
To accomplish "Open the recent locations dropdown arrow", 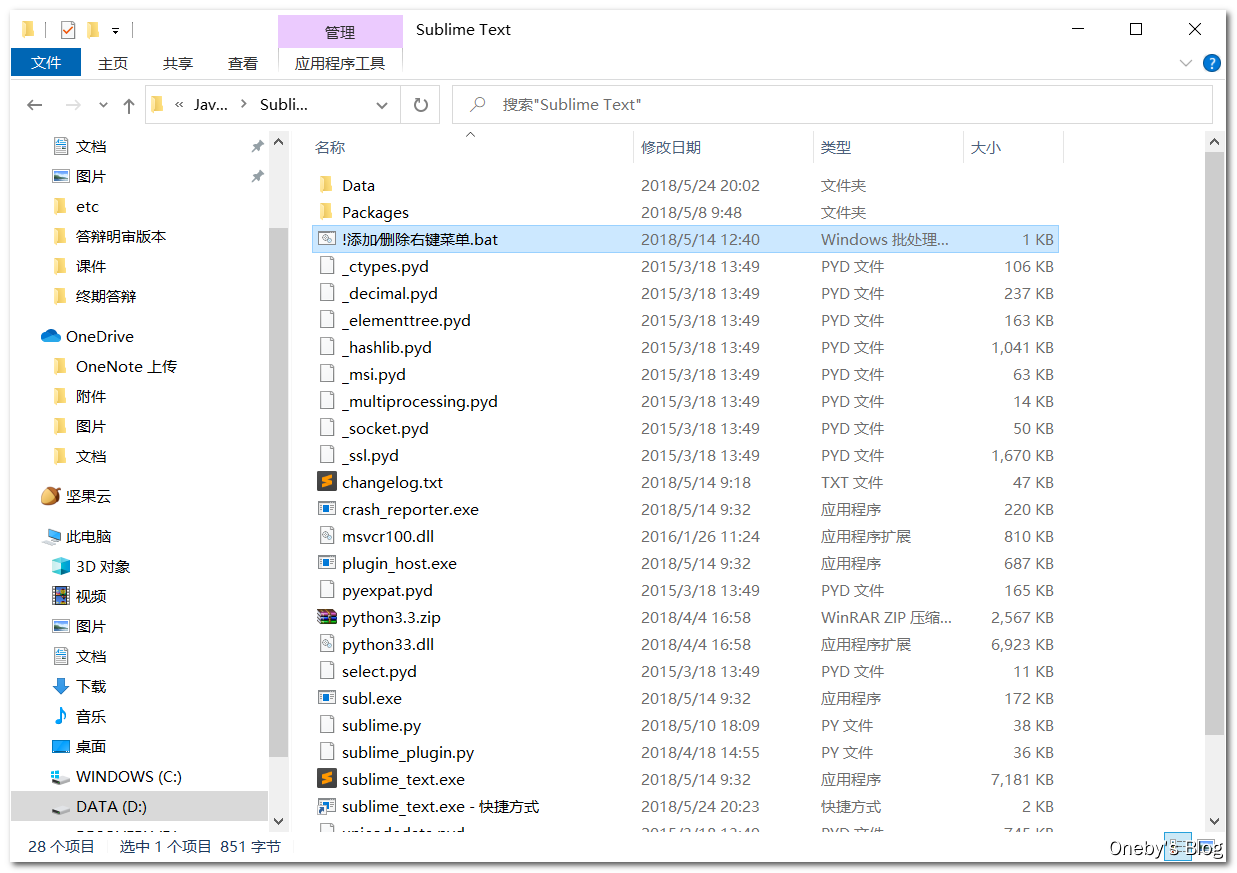I will coord(103,105).
